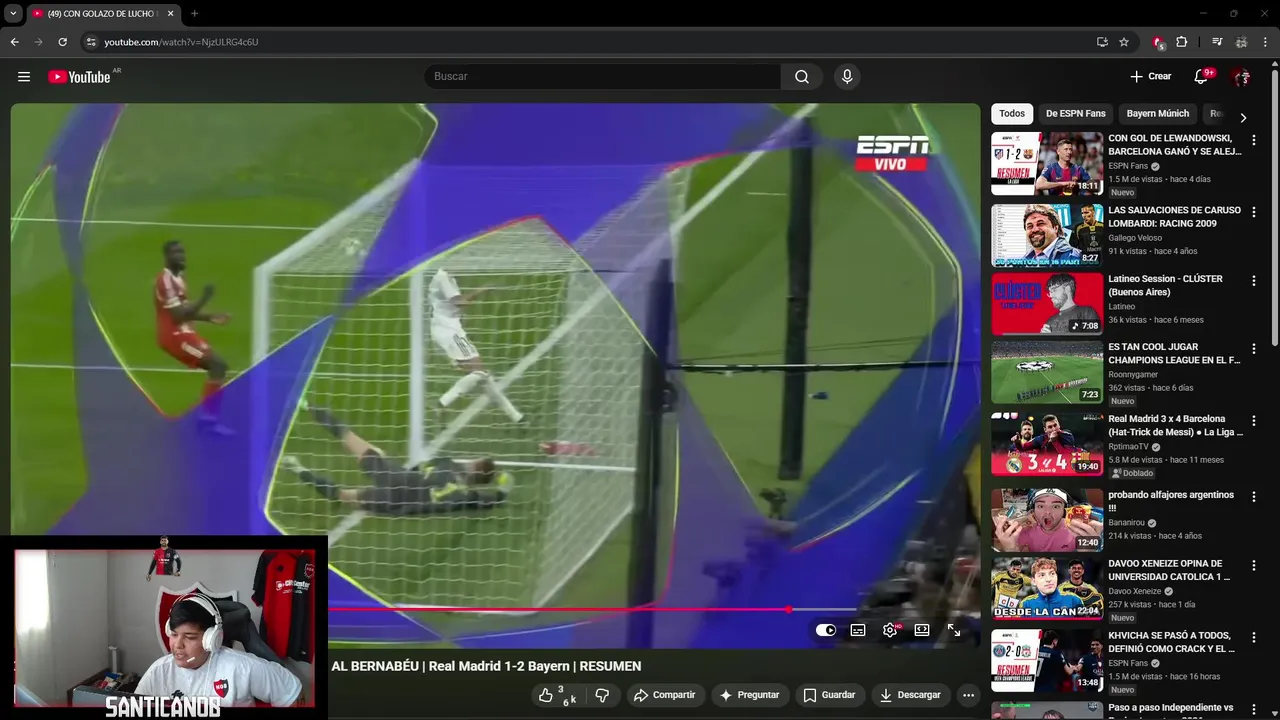This screenshot has width=1280, height=720.
Task: Show more chips with right arrow
Action: 1243,117
